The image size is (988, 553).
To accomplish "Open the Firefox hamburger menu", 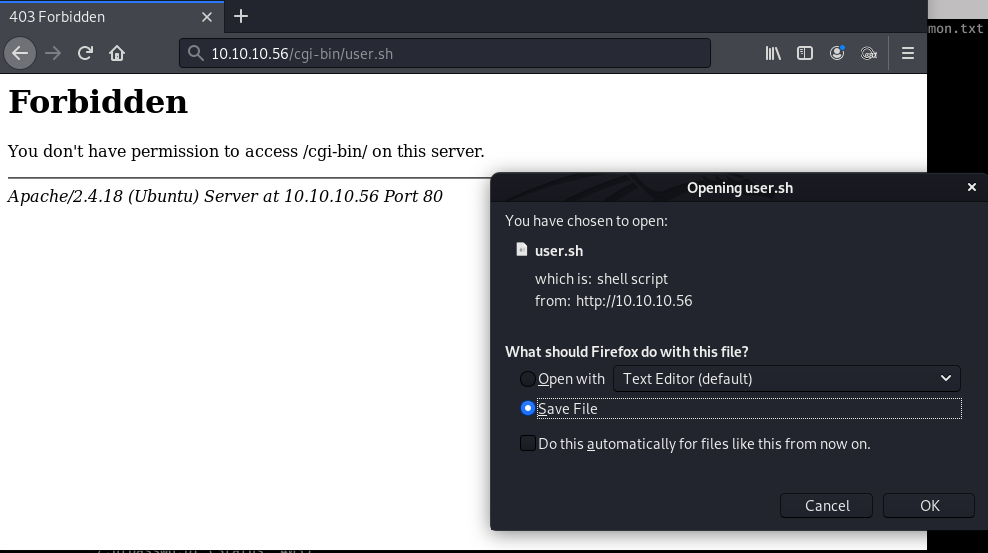I will (908, 54).
